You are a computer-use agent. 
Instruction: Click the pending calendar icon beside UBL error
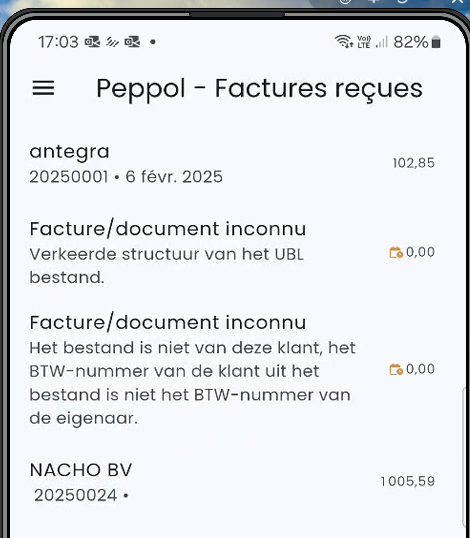click(x=396, y=252)
